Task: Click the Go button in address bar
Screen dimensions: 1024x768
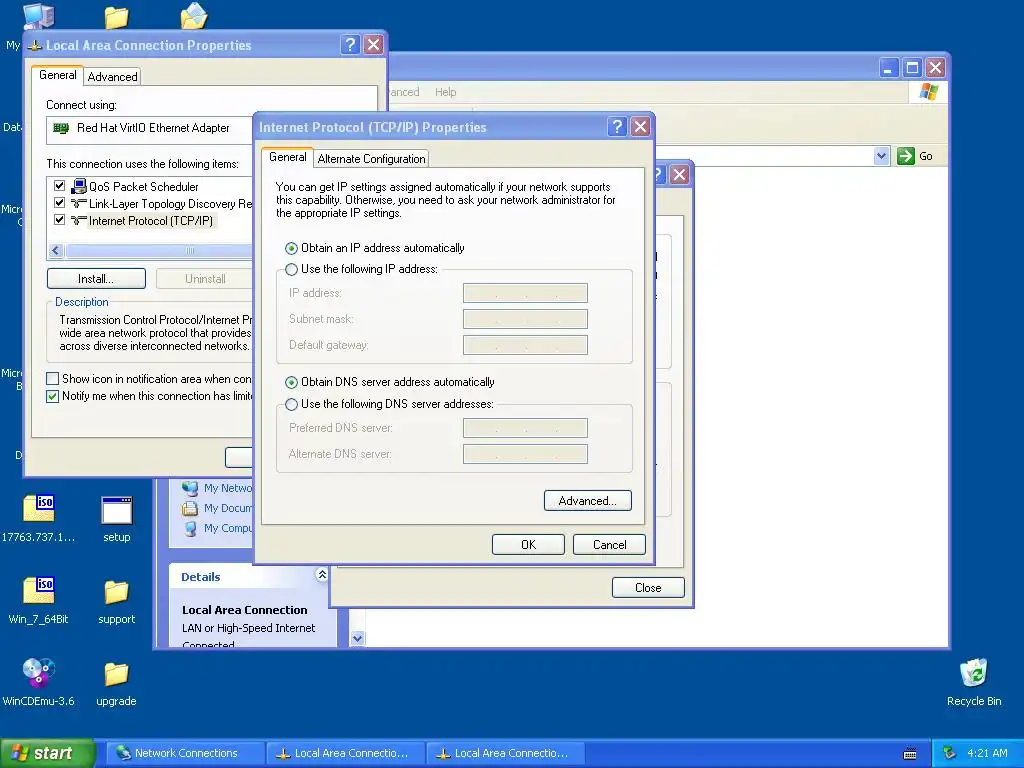Action: 915,156
